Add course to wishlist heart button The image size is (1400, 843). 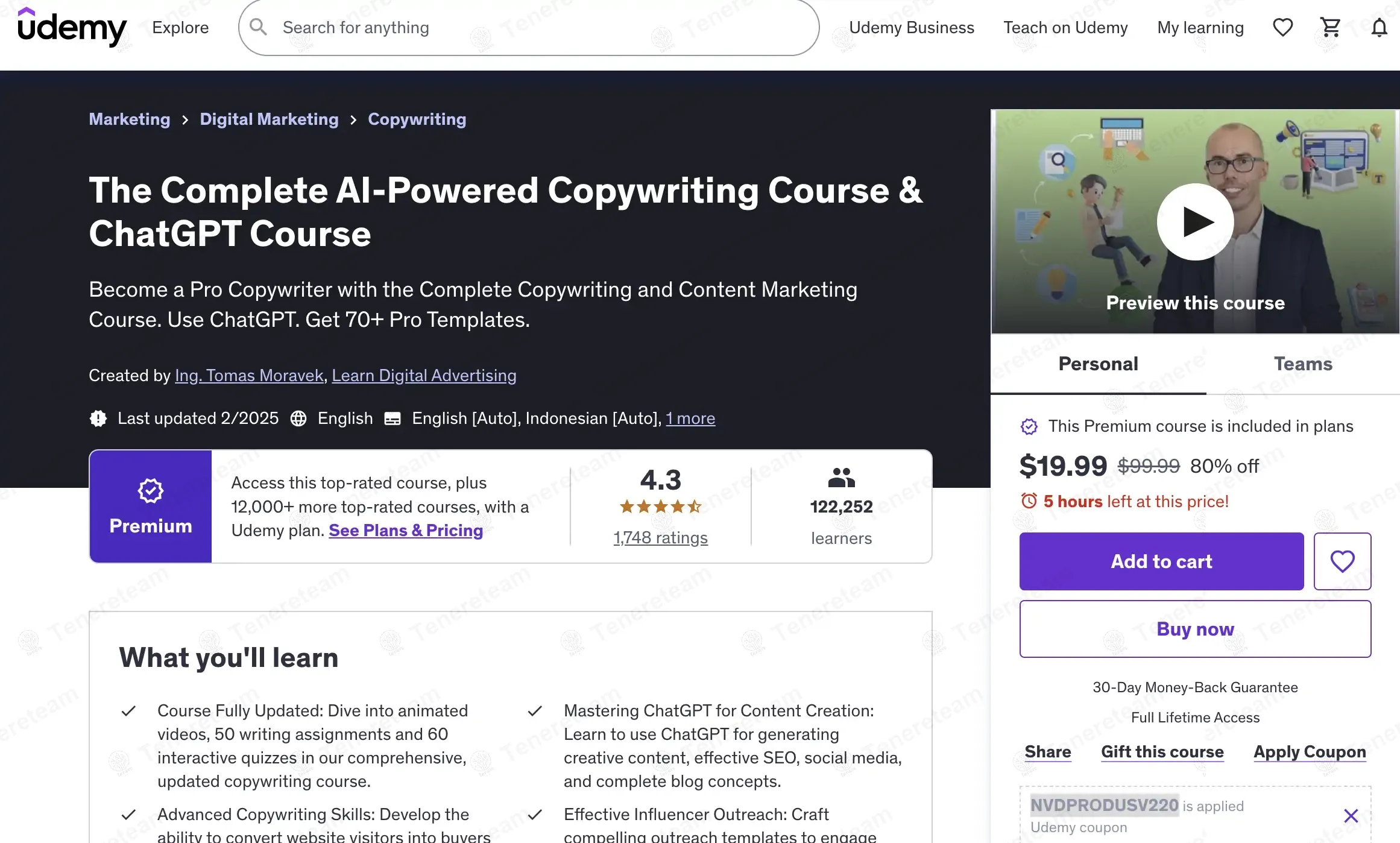click(x=1342, y=561)
